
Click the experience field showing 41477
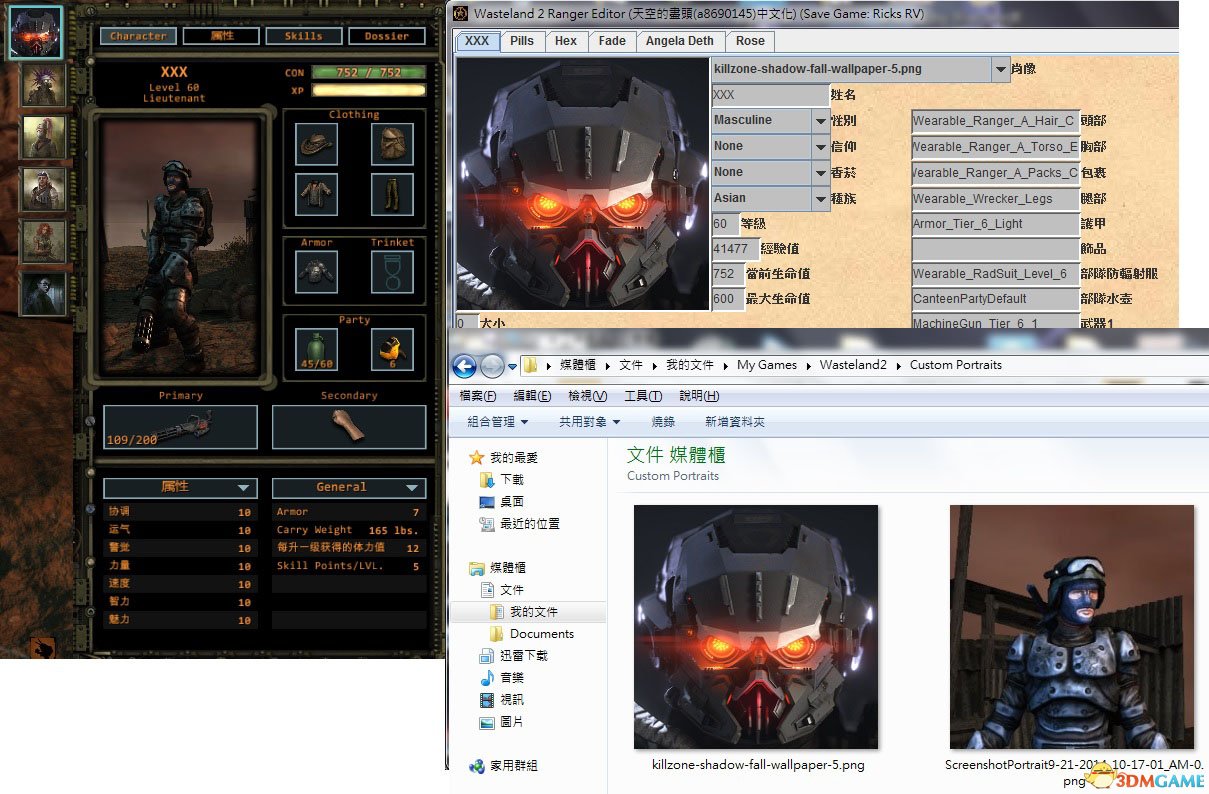click(735, 249)
